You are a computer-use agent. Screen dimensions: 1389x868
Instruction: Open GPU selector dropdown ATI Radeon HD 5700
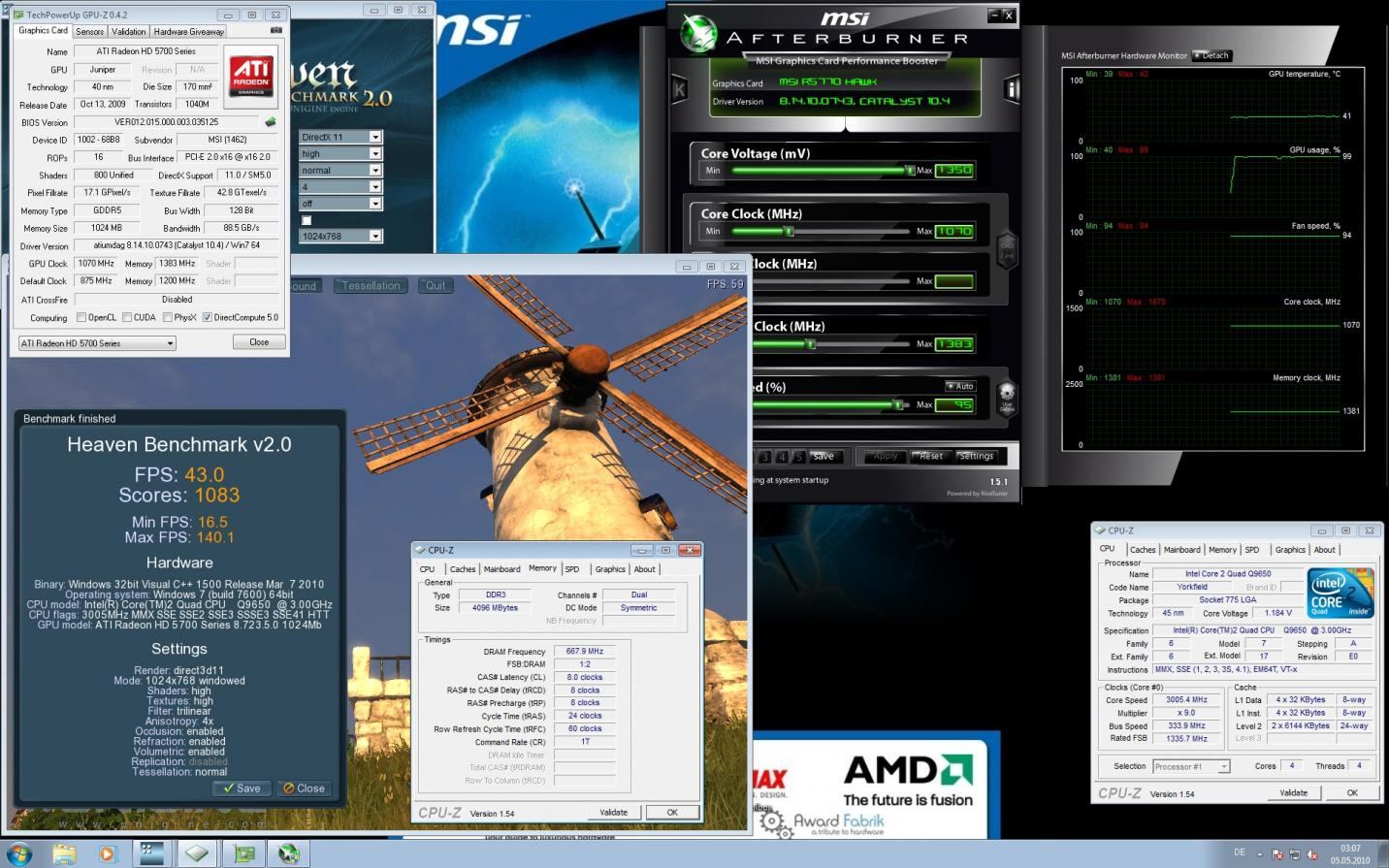97,343
